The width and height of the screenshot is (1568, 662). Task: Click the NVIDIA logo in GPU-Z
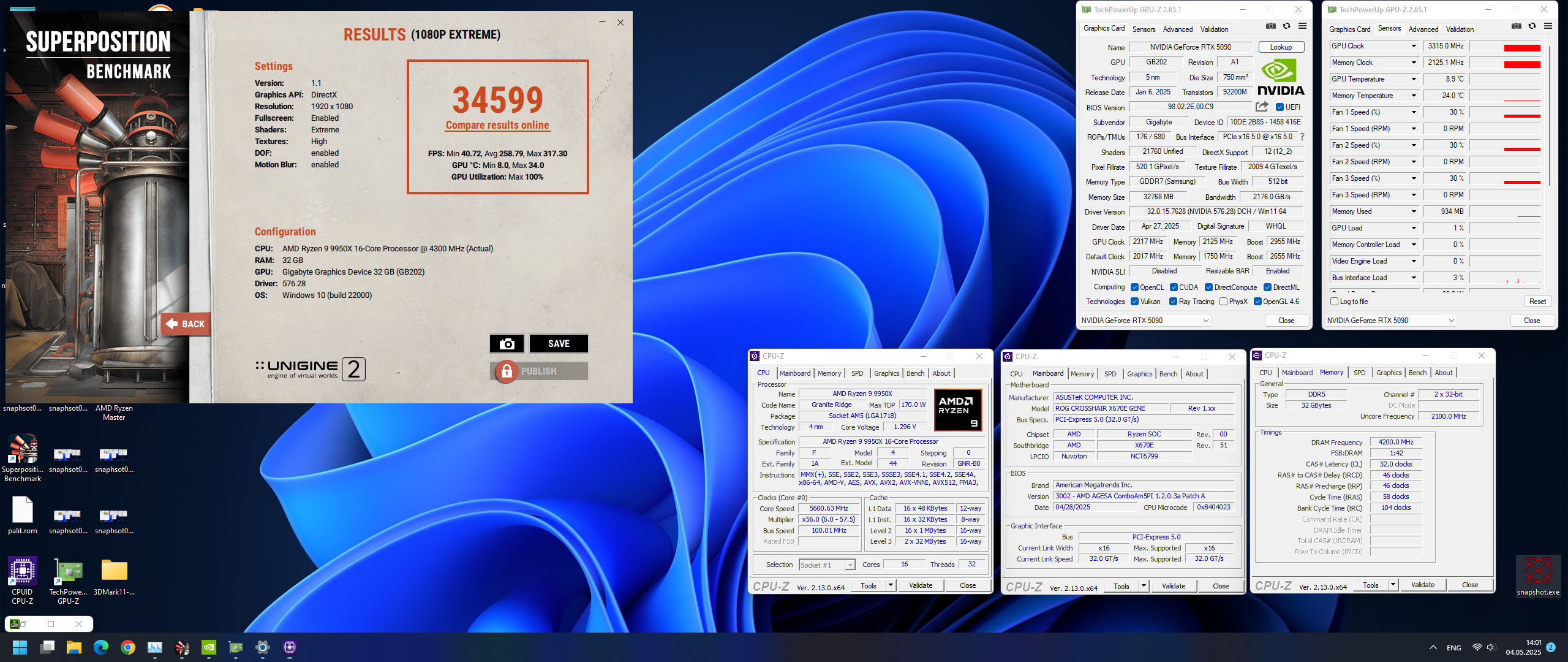(x=1281, y=77)
